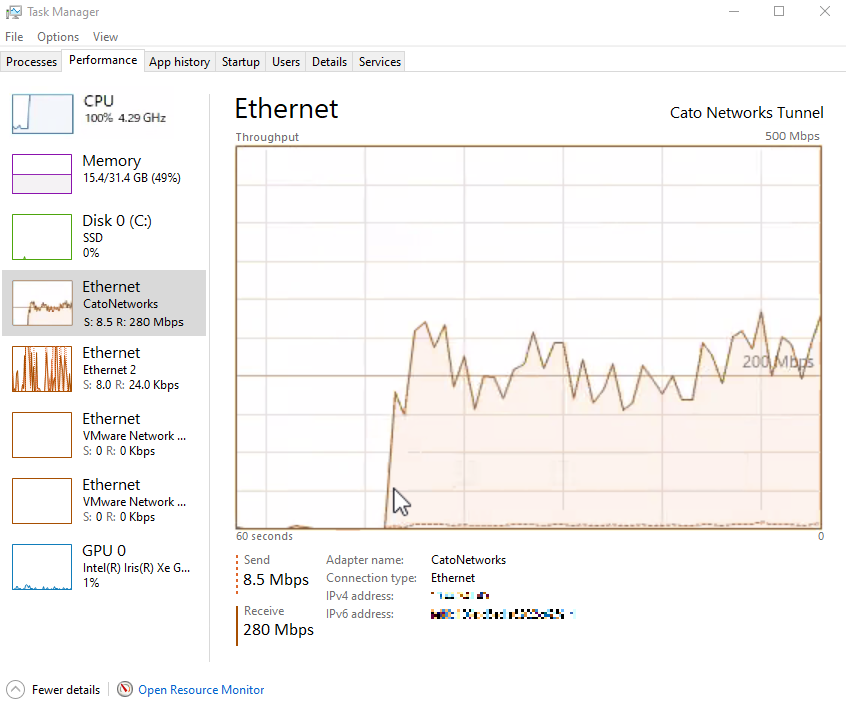Select the CatoNetworks Ethernet graph thumbnail
Viewport: 846px width, 712px height.
42,302
